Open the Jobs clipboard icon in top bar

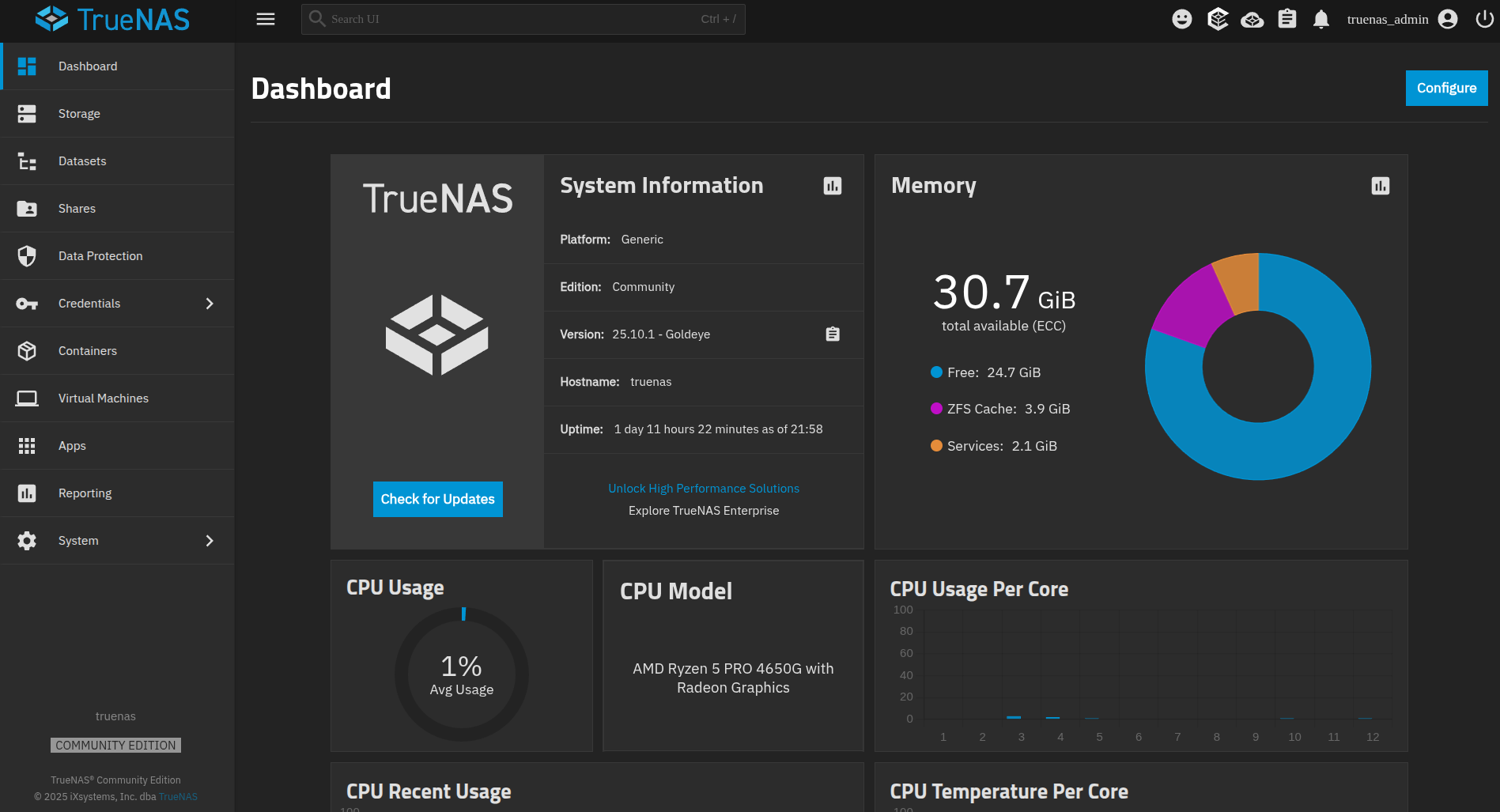[x=1287, y=19]
